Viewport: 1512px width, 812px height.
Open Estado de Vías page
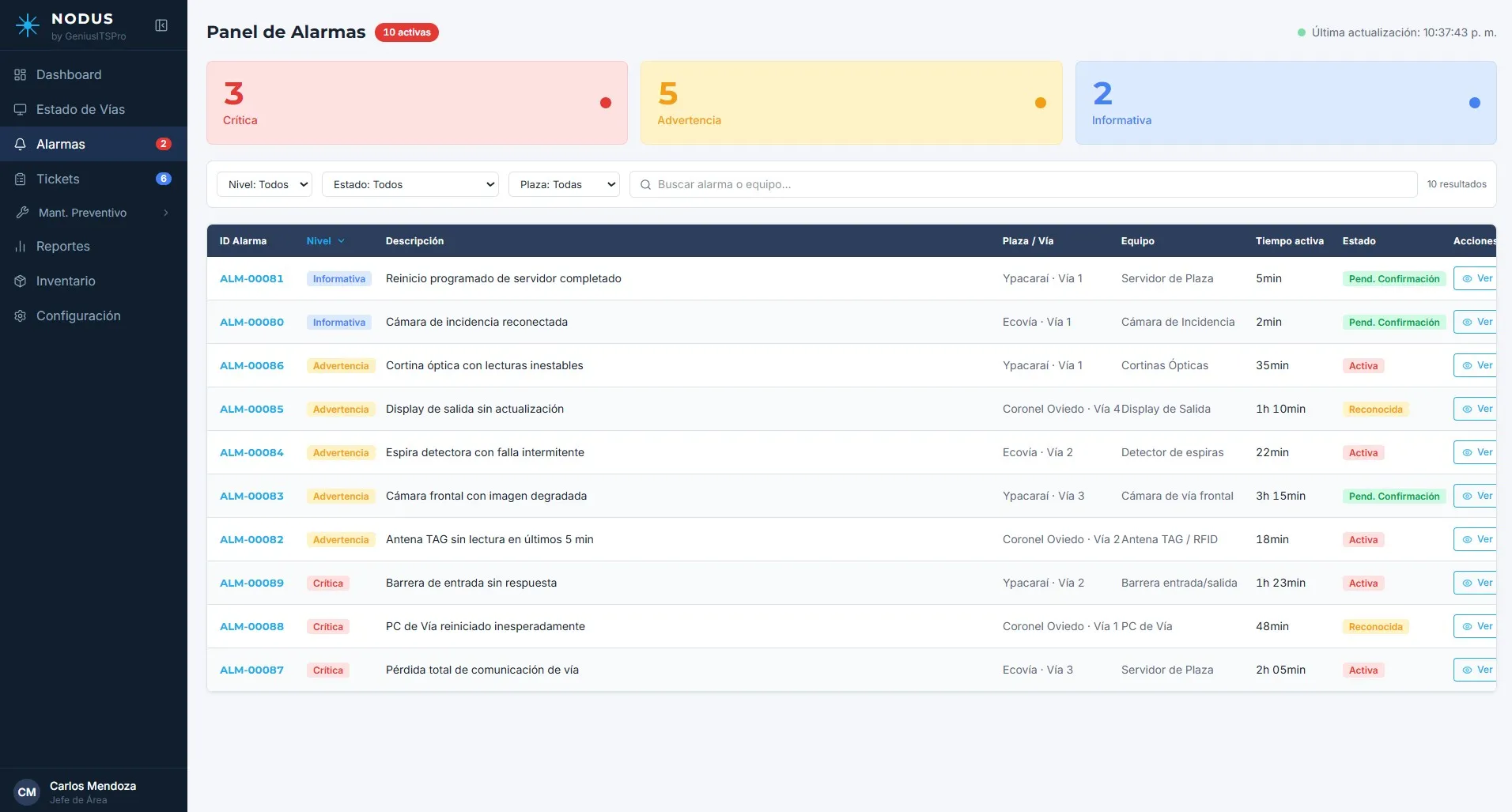tap(93, 109)
